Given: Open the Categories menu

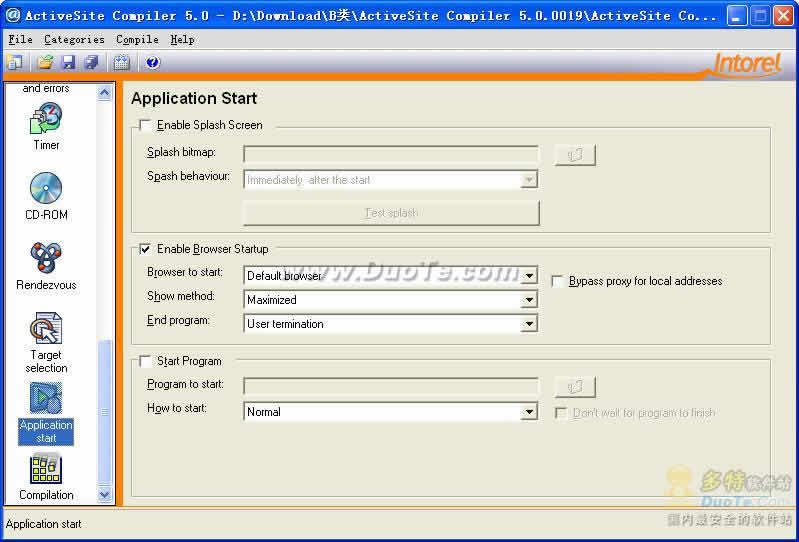Looking at the screenshot, I should 74,39.
